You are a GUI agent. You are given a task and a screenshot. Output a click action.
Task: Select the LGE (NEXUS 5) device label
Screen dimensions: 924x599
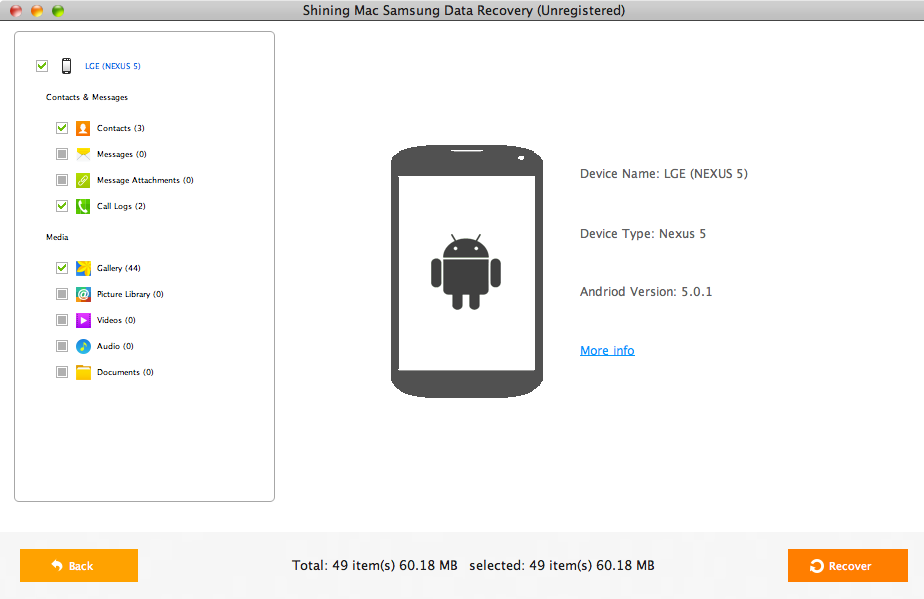(113, 66)
